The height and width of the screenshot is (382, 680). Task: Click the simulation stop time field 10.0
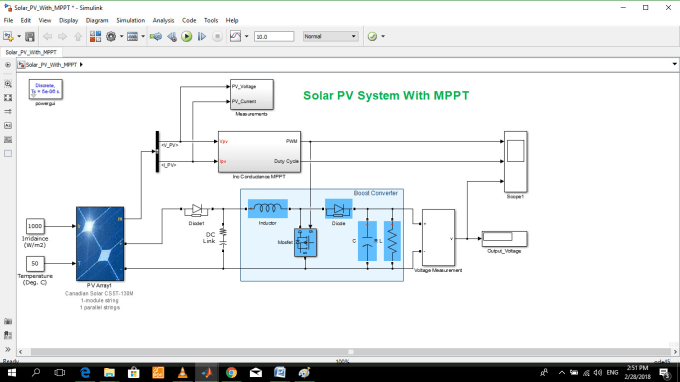[x=274, y=37]
